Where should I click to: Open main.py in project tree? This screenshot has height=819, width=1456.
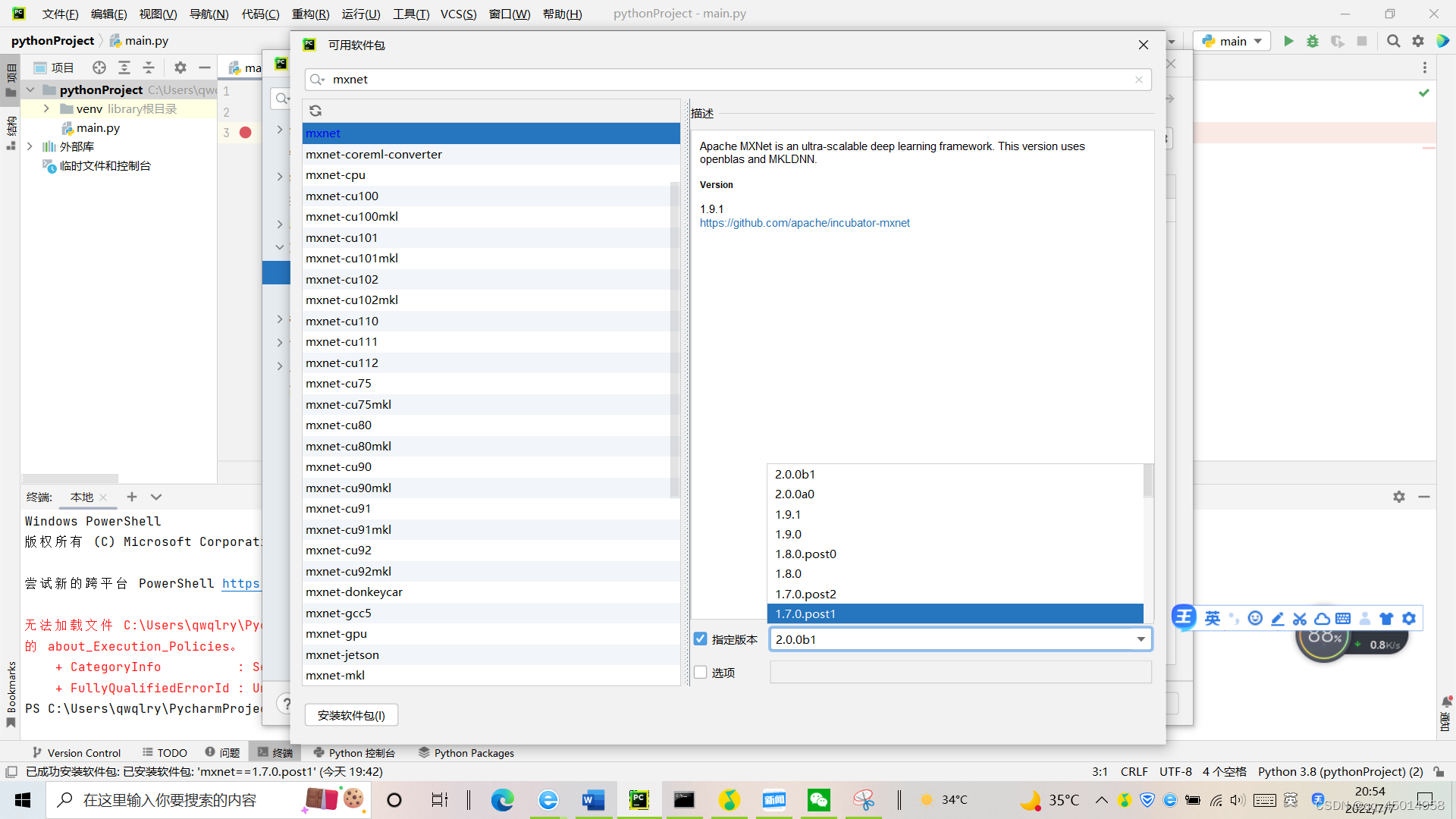tap(98, 127)
